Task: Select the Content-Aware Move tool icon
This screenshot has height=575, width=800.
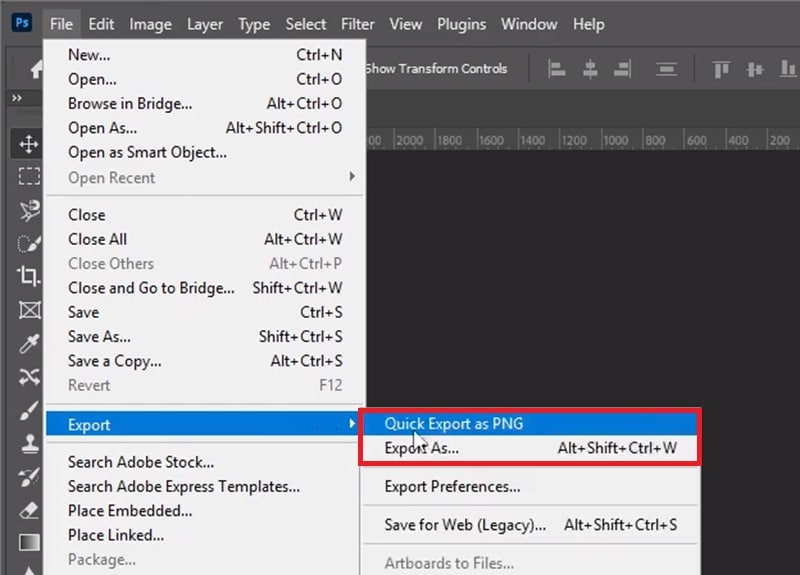Action: (29, 377)
